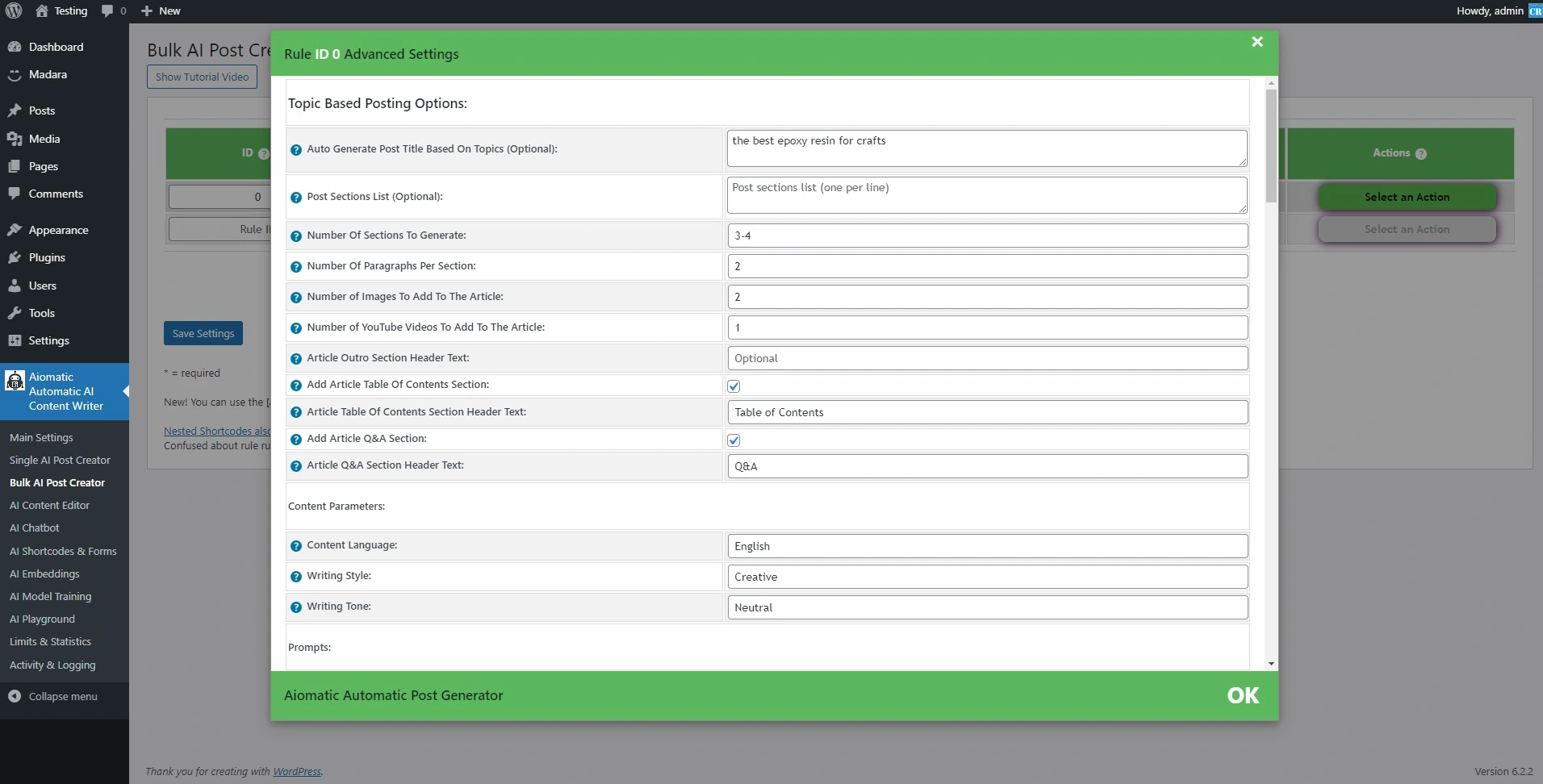Toggle Add Article Table Of Contents checkbox
The height and width of the screenshot is (784, 1543).
[x=734, y=386]
